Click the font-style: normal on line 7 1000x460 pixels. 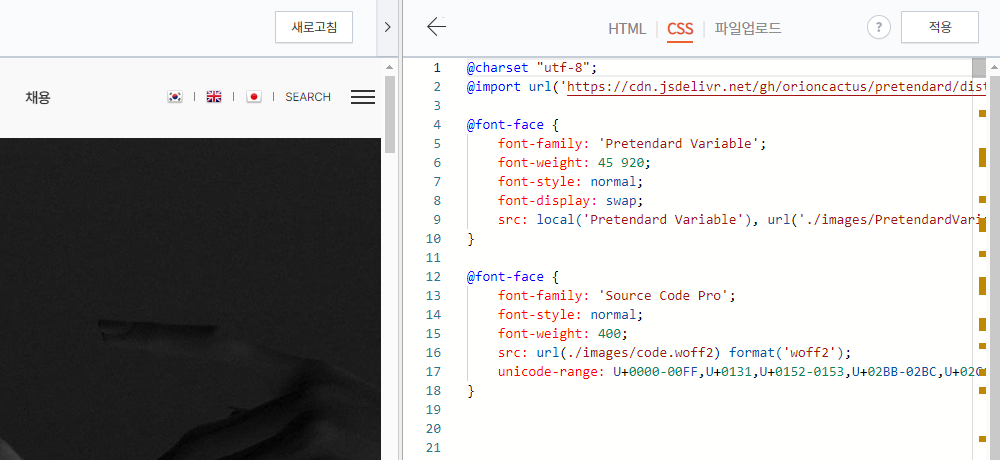pyautogui.click(x=571, y=182)
